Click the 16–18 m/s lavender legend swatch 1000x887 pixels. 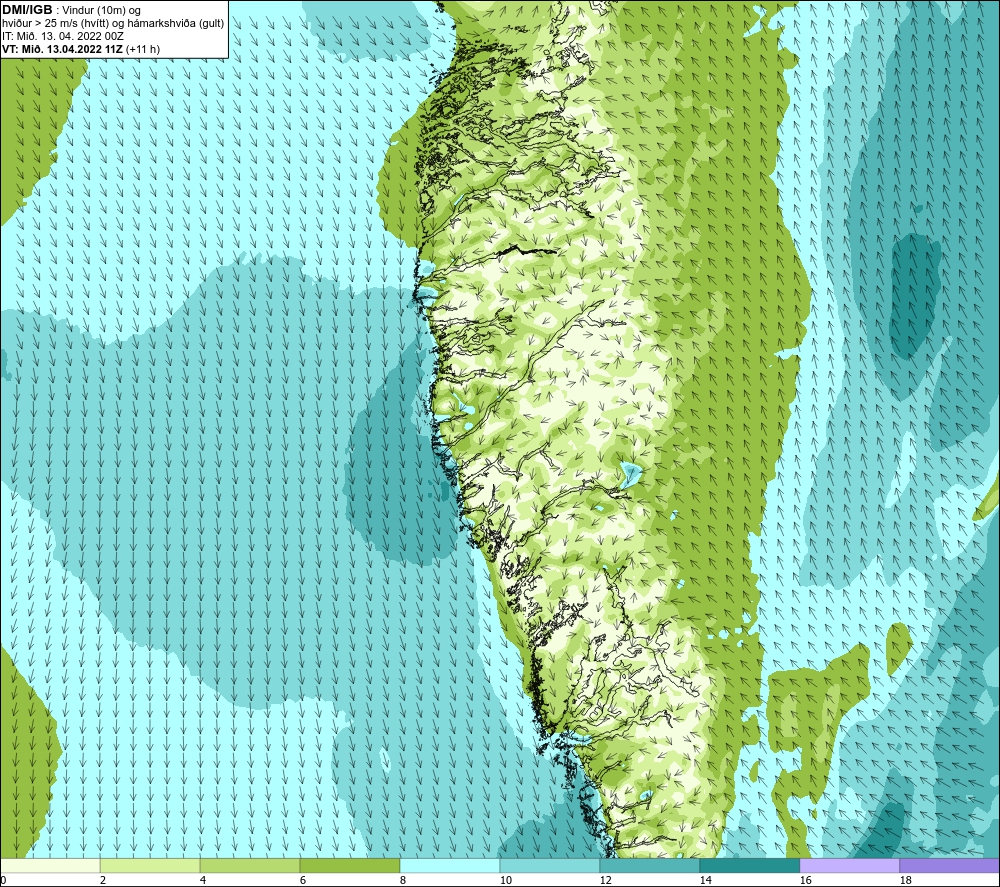point(849,865)
